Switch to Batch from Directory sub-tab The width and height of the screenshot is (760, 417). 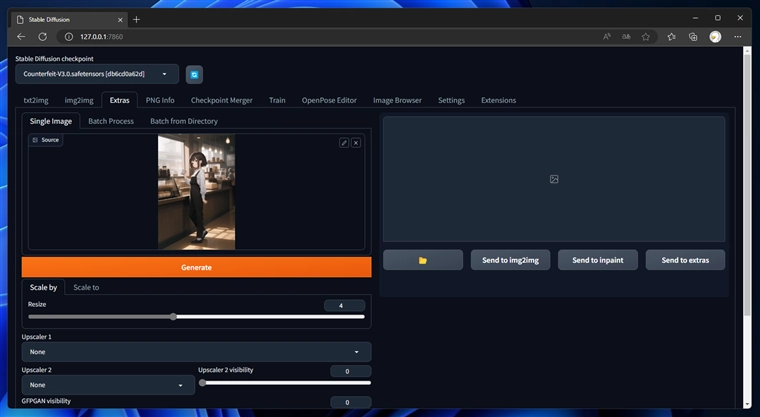184,121
